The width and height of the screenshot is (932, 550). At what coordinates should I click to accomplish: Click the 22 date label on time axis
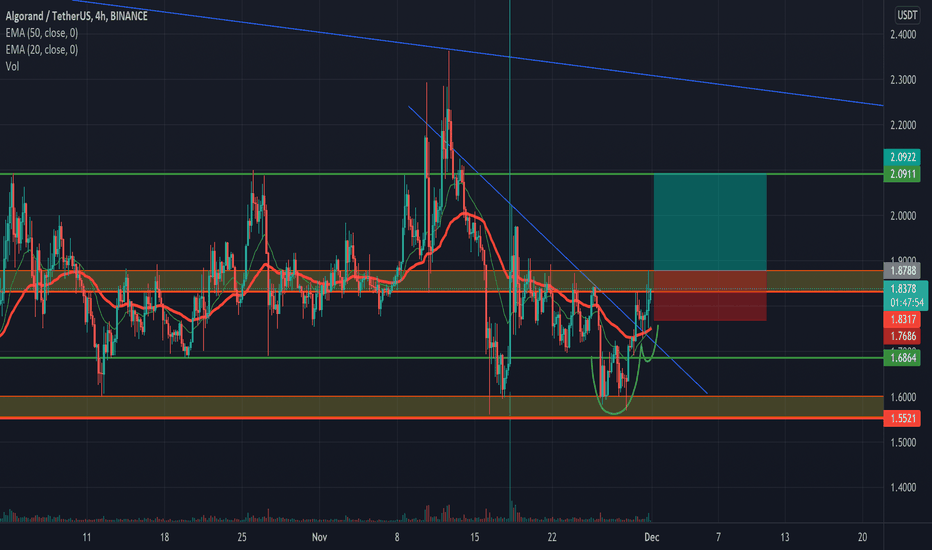(552, 538)
